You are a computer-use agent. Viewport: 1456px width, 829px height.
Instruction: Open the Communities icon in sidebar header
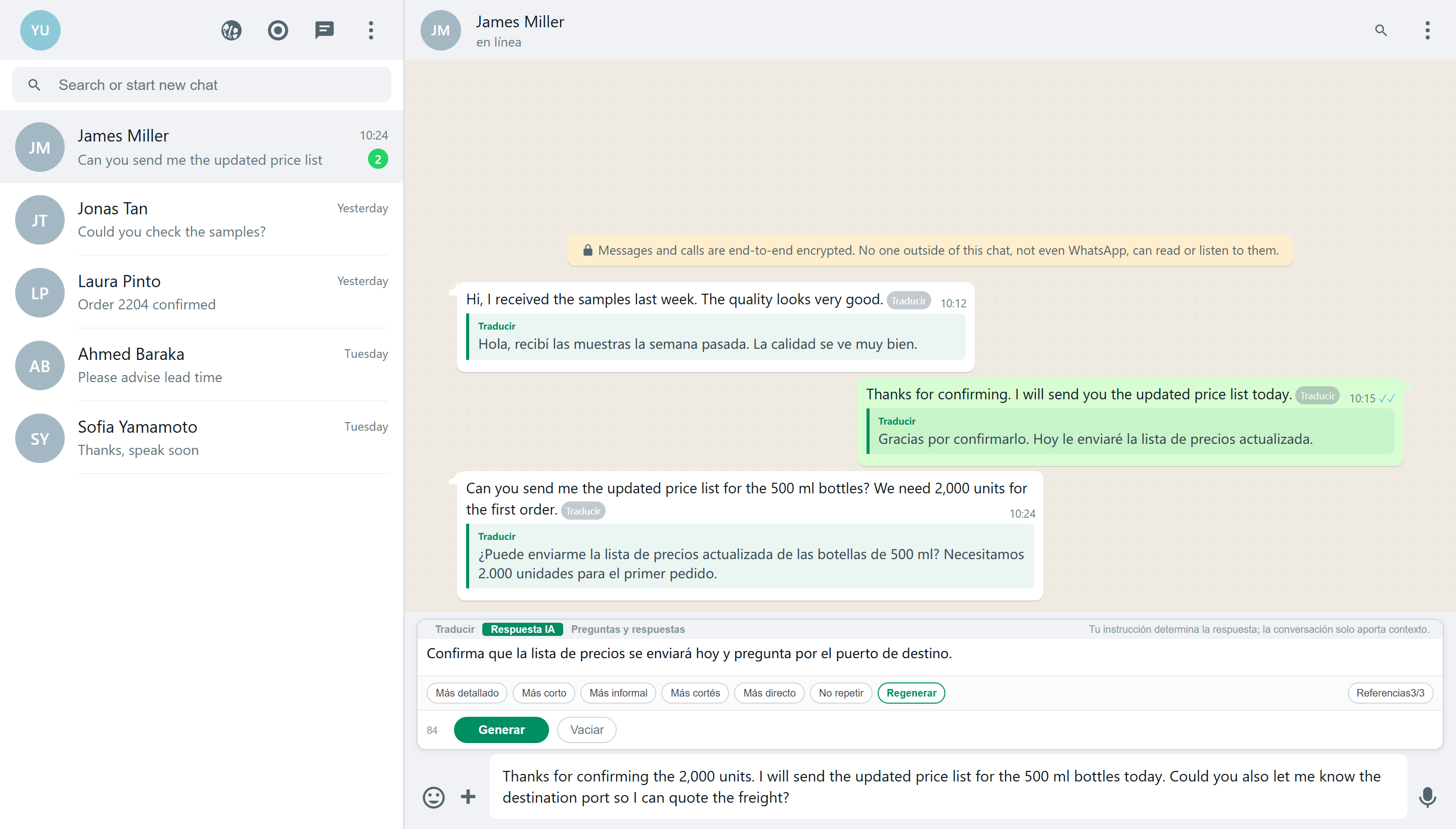(231, 30)
